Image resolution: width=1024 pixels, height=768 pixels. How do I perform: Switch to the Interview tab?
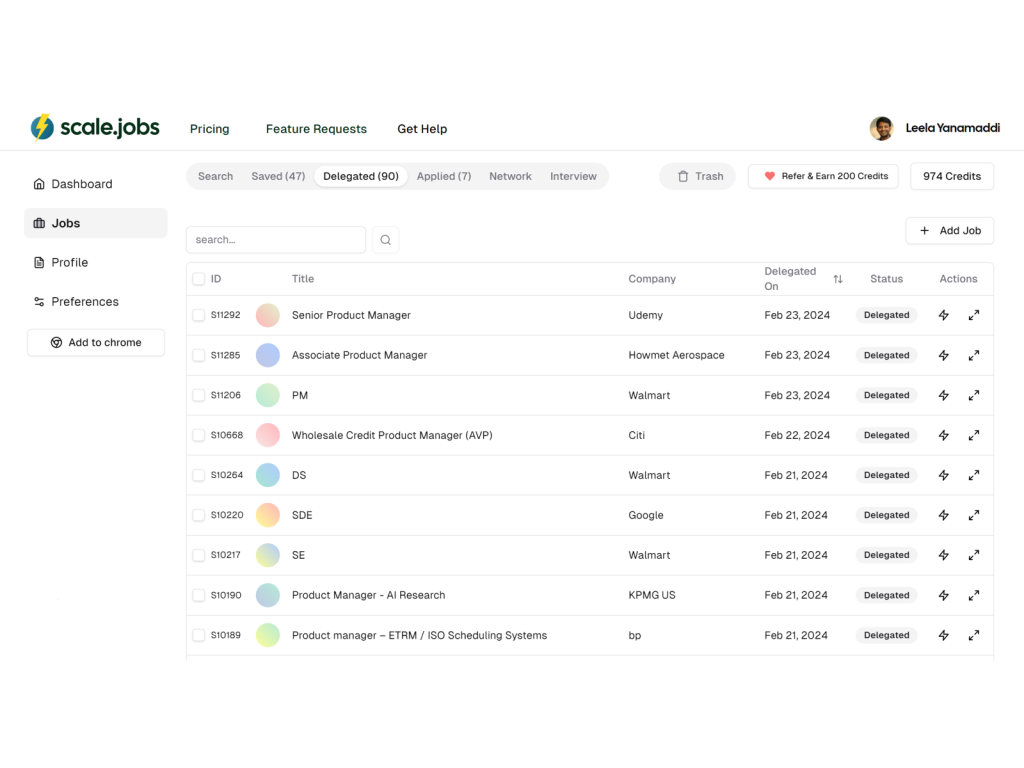click(573, 176)
